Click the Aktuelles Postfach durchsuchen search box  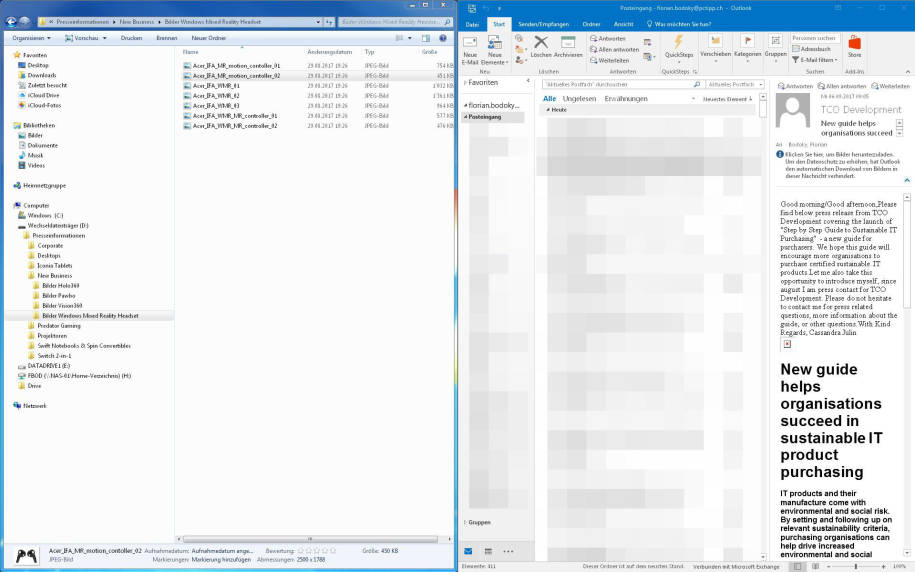622,85
